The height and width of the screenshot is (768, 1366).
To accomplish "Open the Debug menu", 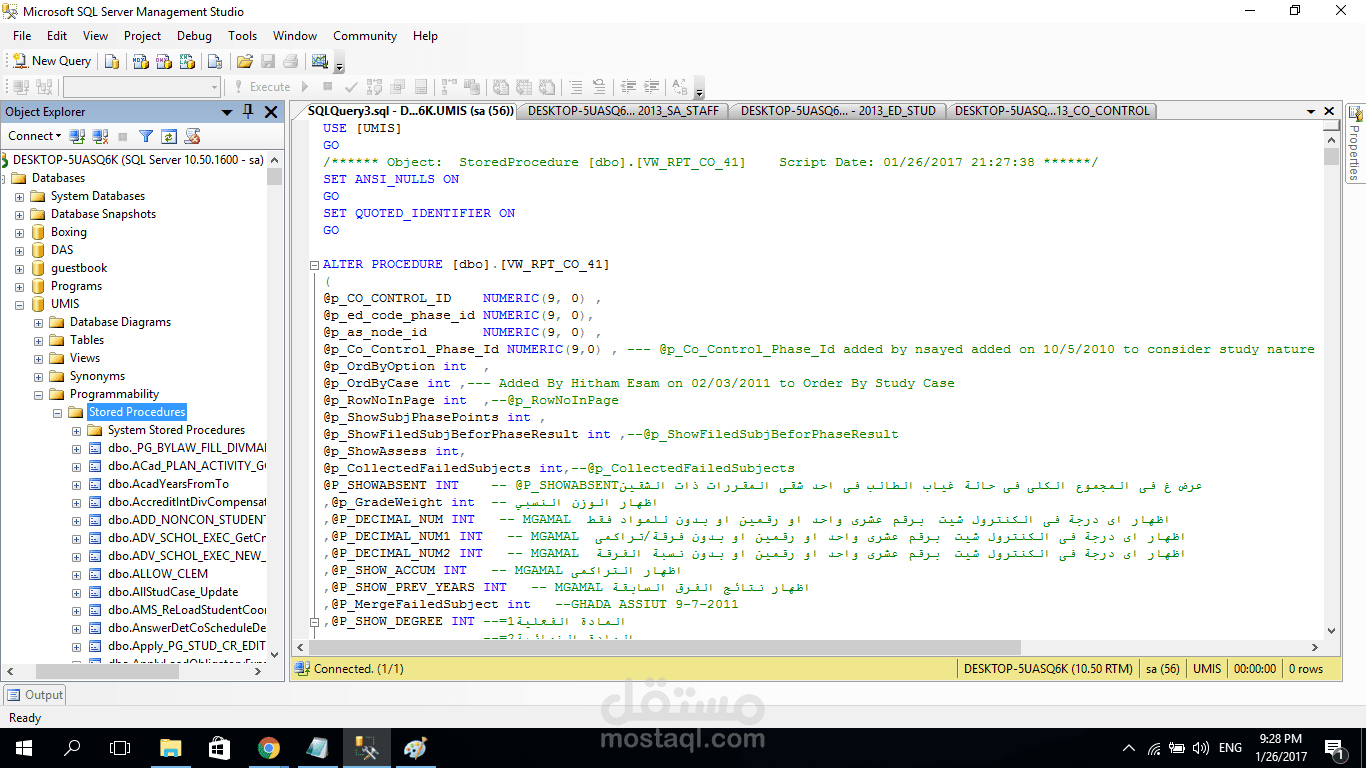I will tap(194, 36).
